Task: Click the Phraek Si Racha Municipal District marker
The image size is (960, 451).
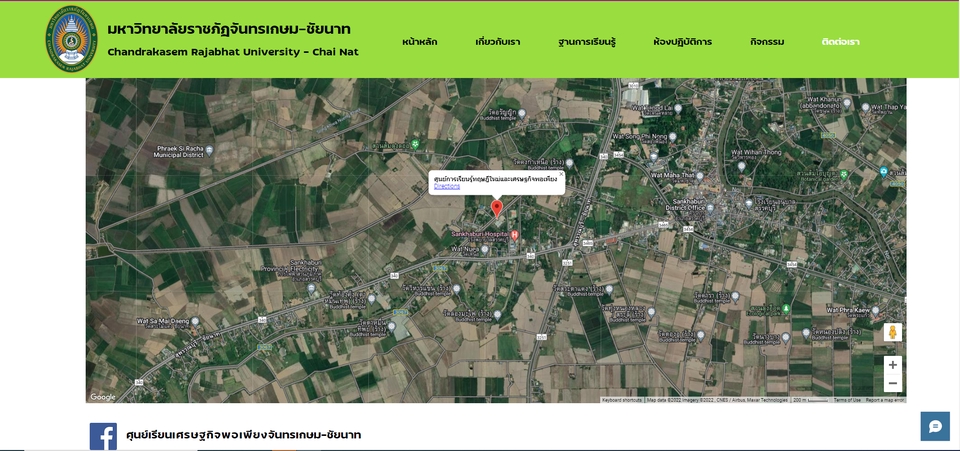Action: click(209, 149)
